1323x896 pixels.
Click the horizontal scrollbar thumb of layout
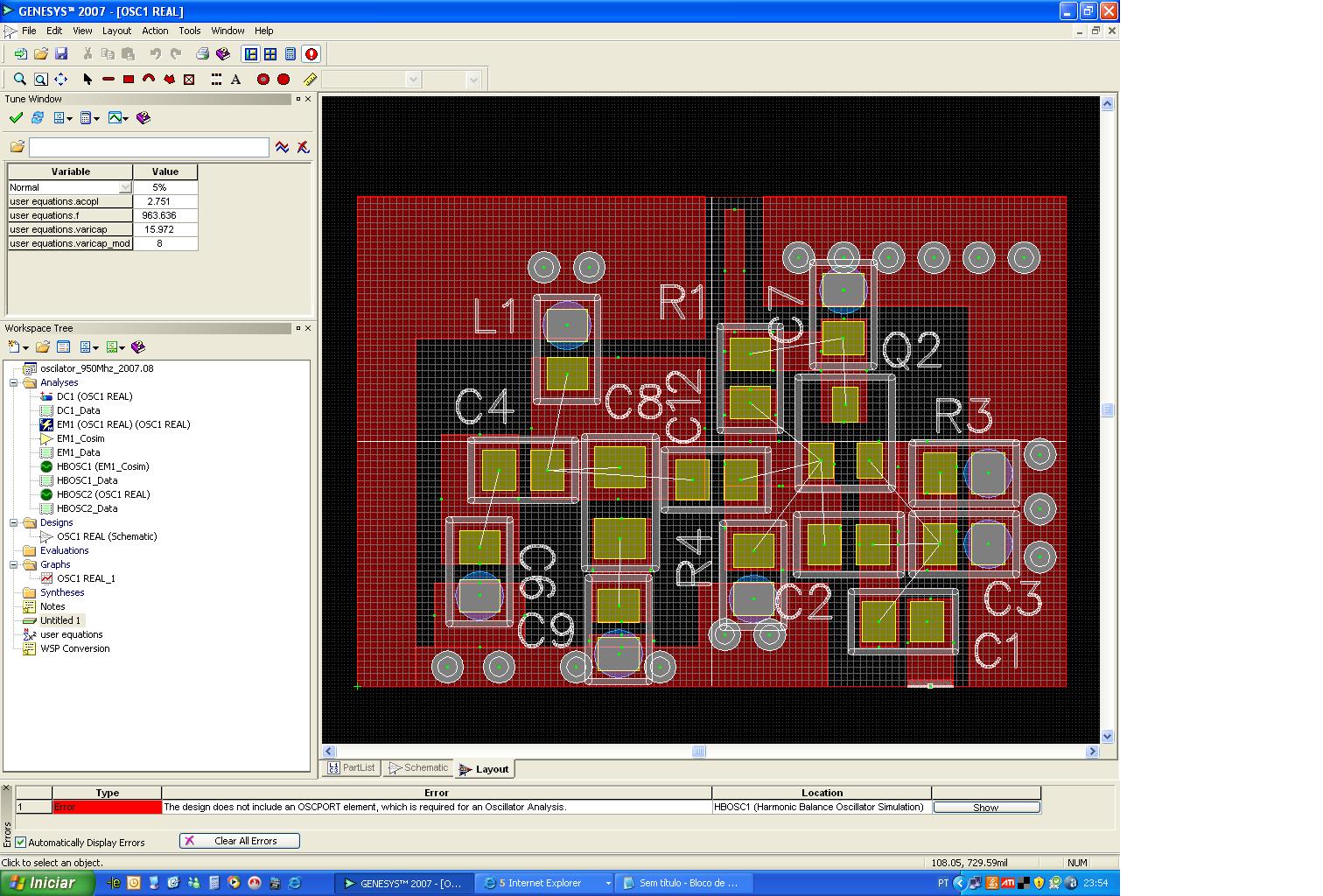tap(698, 752)
